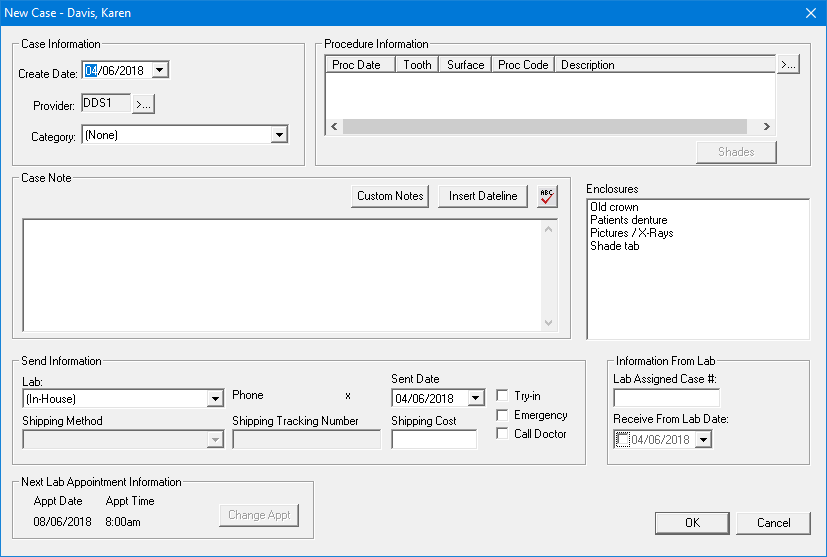Viewport: 827px width, 557px height.
Task: Open the Sent Date calendar dropdown
Action: click(x=475, y=399)
